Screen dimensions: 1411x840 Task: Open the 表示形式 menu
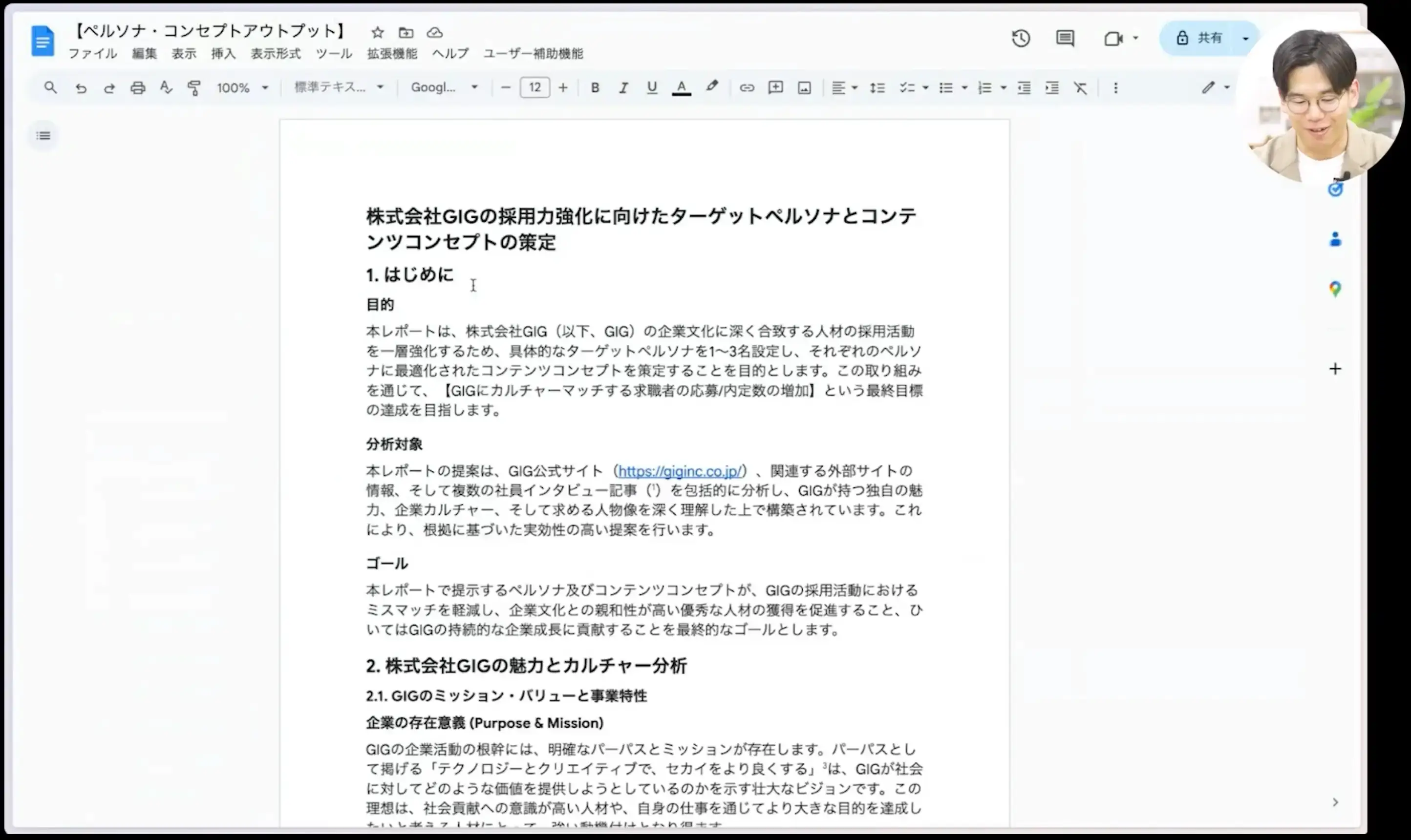click(276, 54)
